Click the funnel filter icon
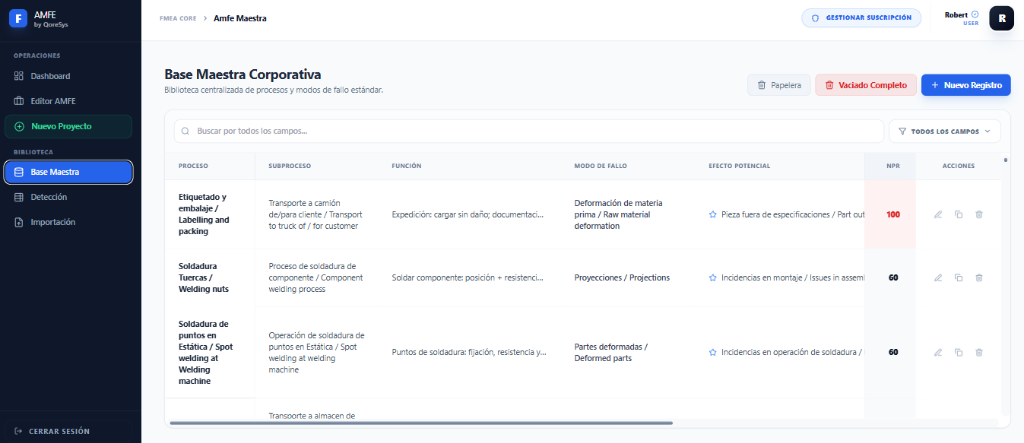1024x443 pixels. pos(903,131)
